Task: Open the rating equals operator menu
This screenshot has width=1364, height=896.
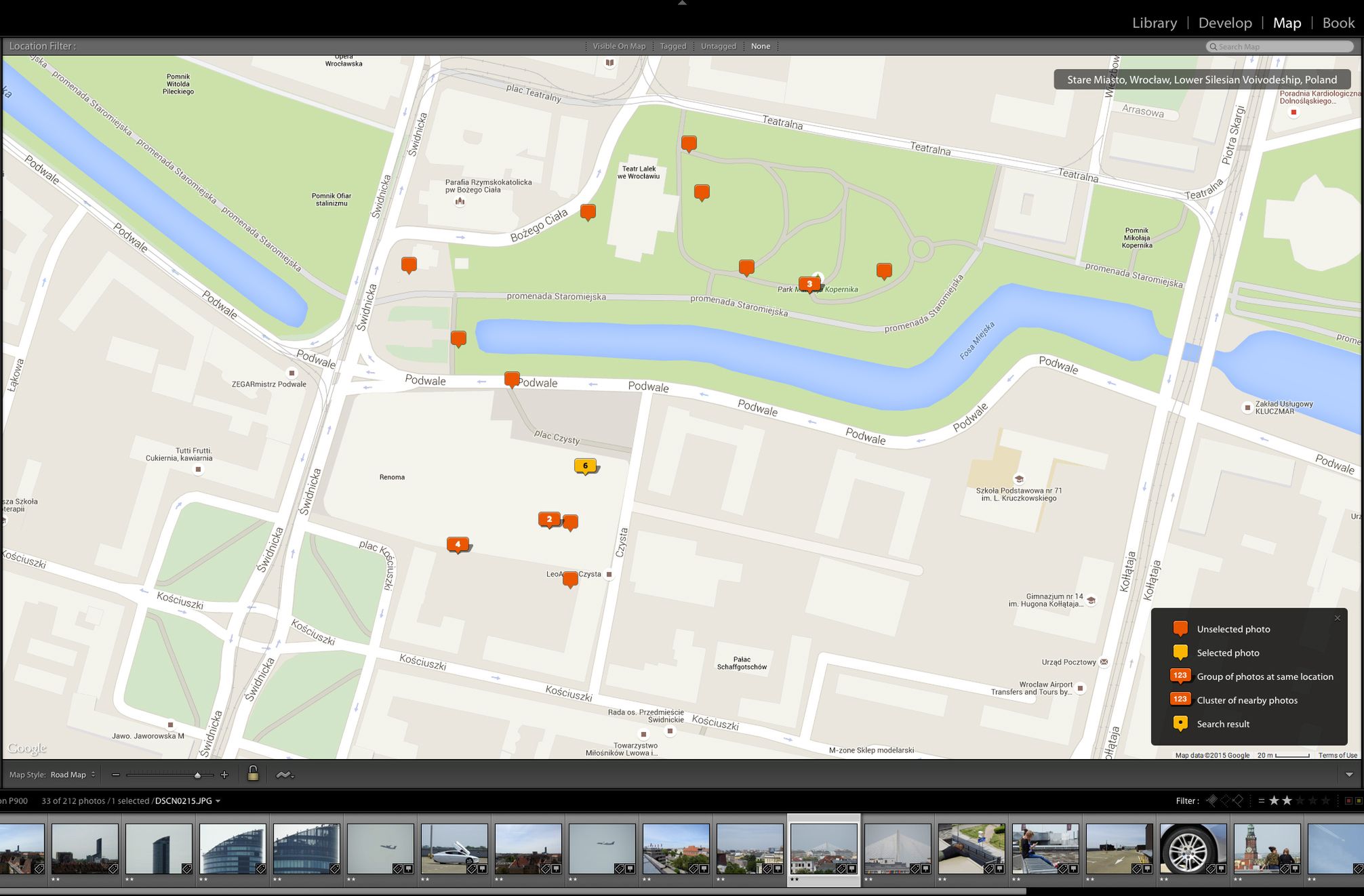Action: (1261, 800)
